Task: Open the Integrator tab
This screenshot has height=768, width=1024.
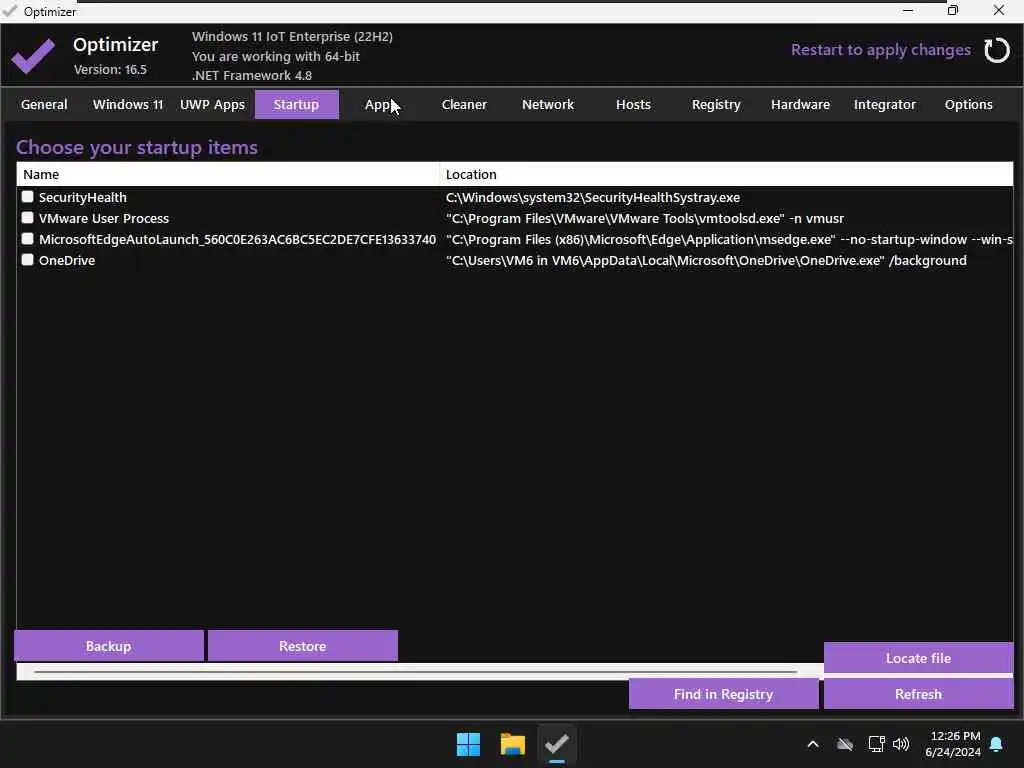Action: click(x=885, y=104)
